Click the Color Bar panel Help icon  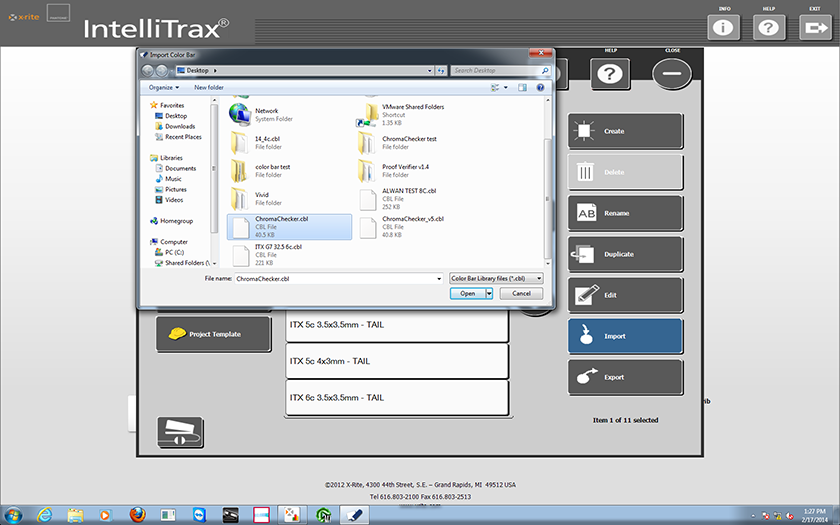[610, 74]
